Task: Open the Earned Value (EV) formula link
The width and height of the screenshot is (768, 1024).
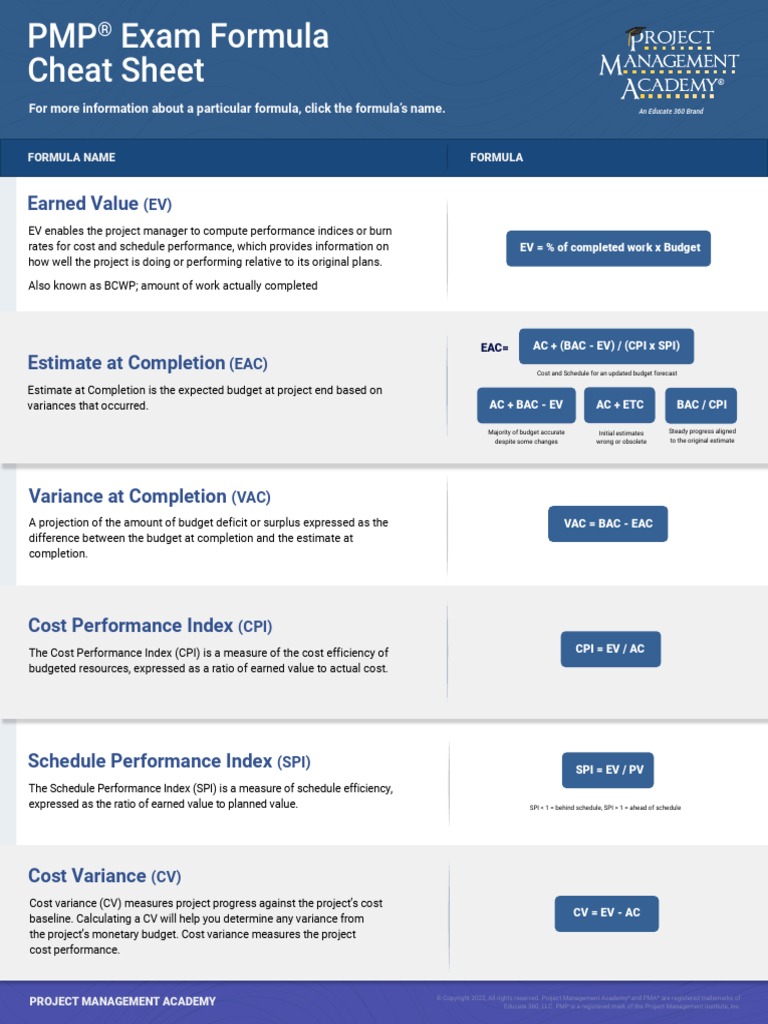Action: [x=99, y=204]
